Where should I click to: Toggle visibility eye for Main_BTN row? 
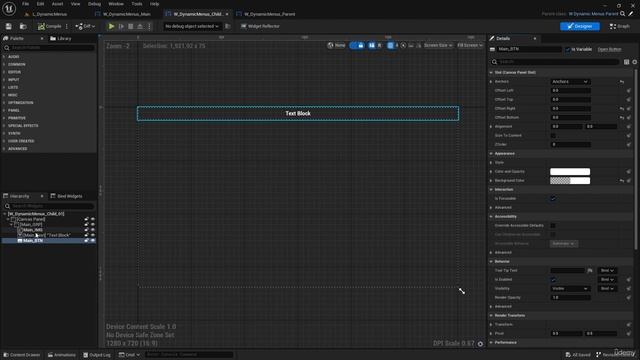click(x=93, y=241)
